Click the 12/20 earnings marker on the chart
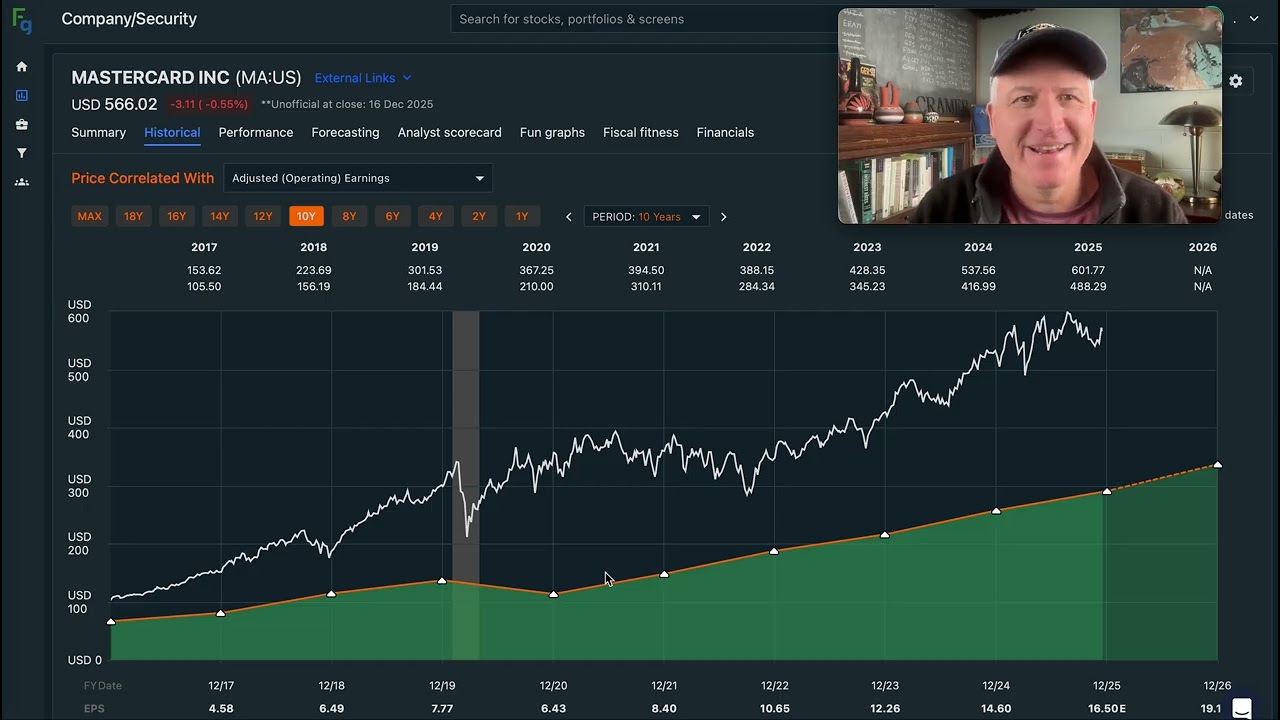This screenshot has height=720, width=1280. [x=553, y=594]
